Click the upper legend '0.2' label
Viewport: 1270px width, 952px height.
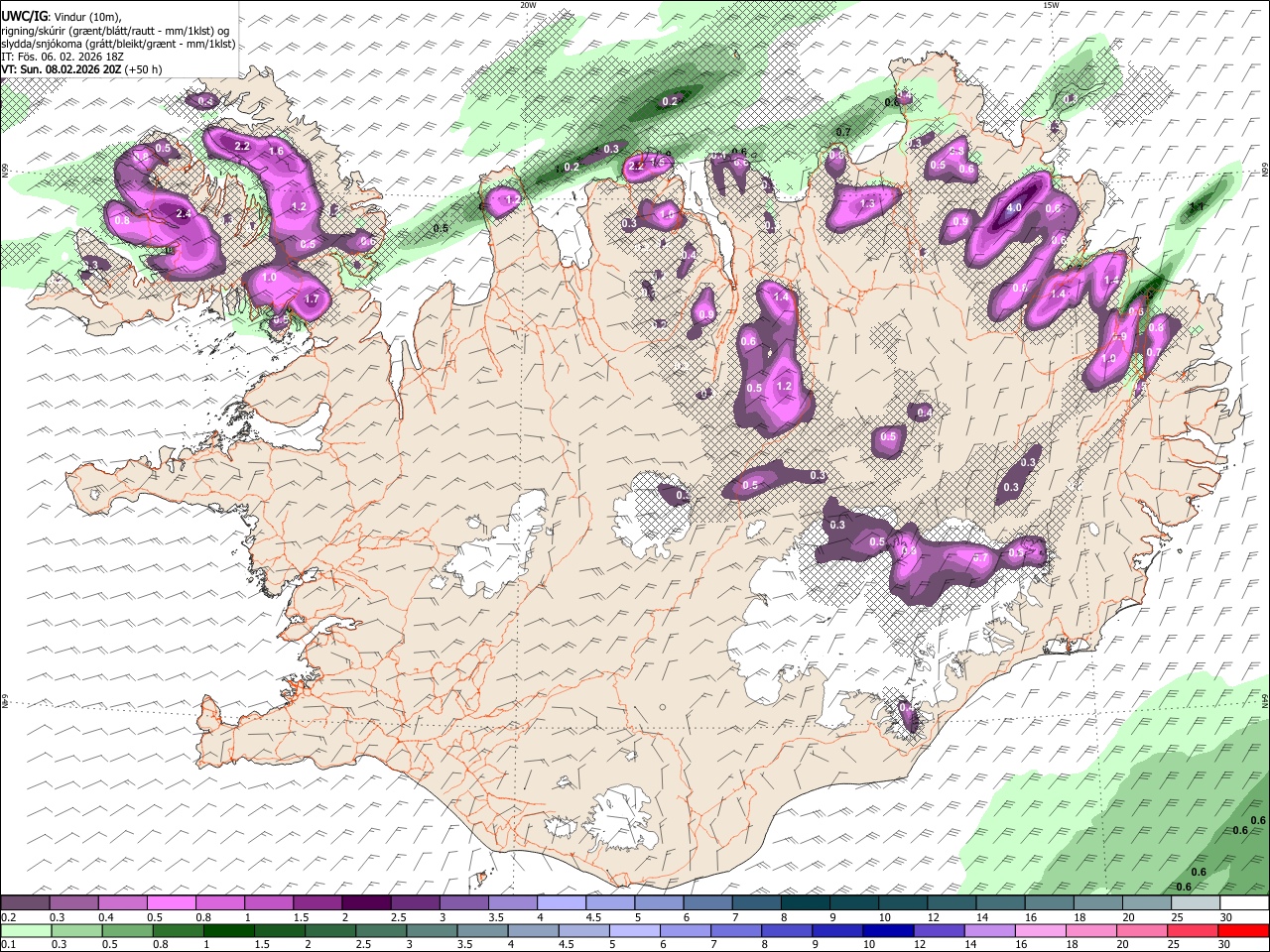pos(8,917)
